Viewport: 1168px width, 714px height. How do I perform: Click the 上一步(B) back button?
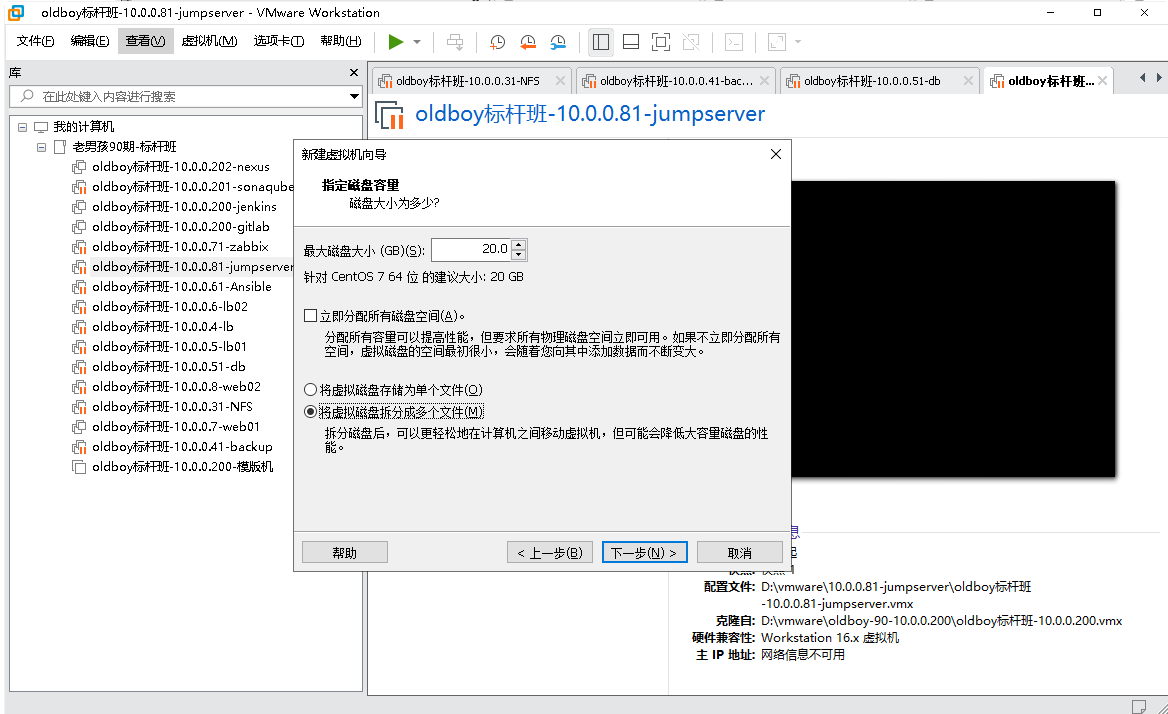(550, 552)
